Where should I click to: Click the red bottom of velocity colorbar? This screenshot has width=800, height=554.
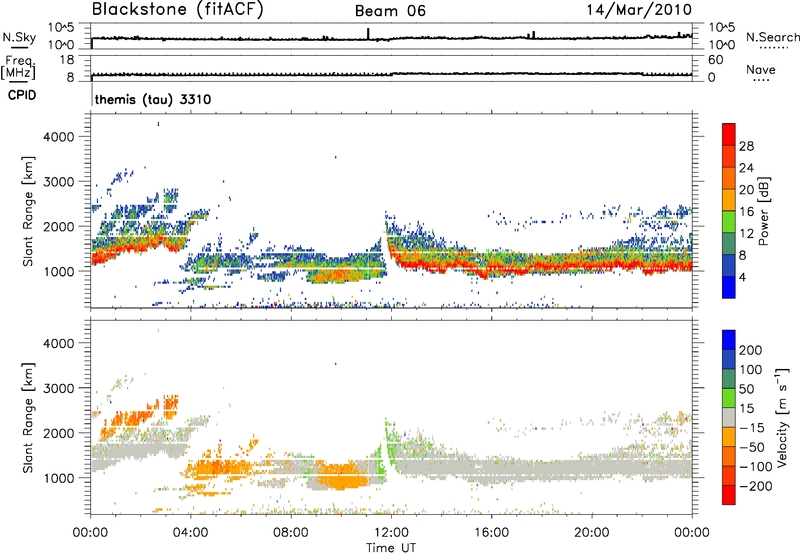pos(729,495)
